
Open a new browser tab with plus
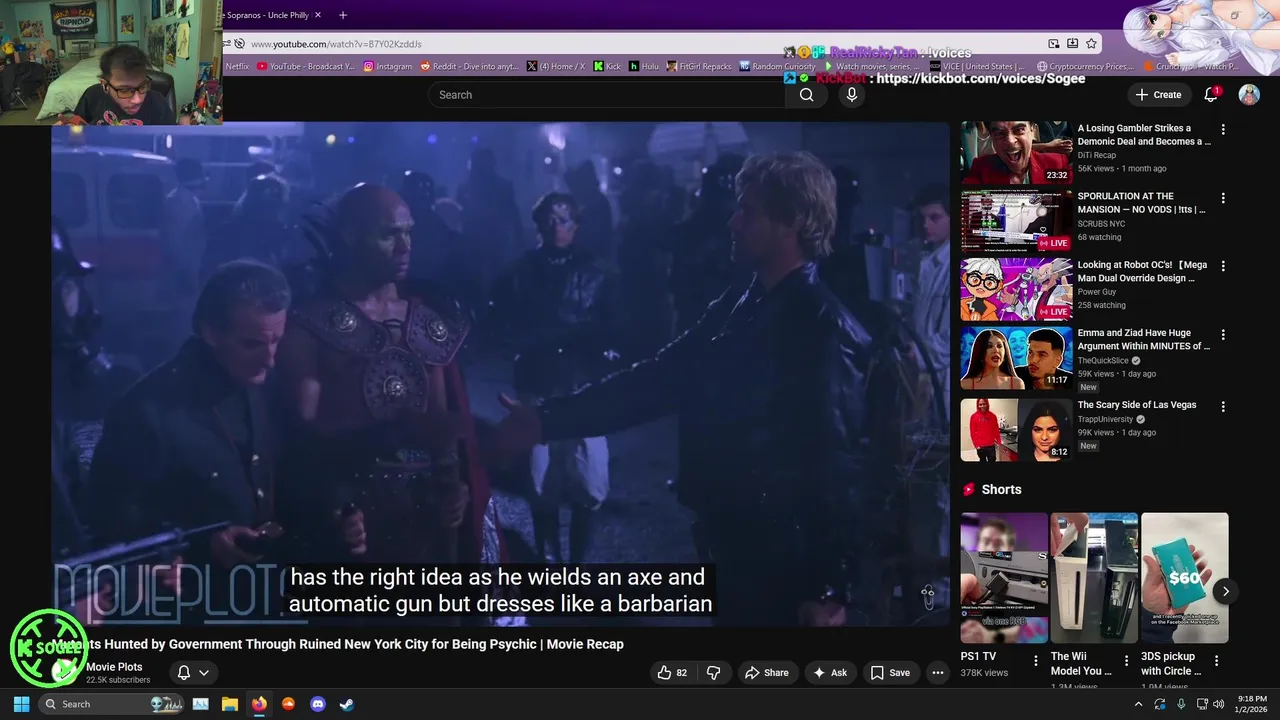point(343,15)
